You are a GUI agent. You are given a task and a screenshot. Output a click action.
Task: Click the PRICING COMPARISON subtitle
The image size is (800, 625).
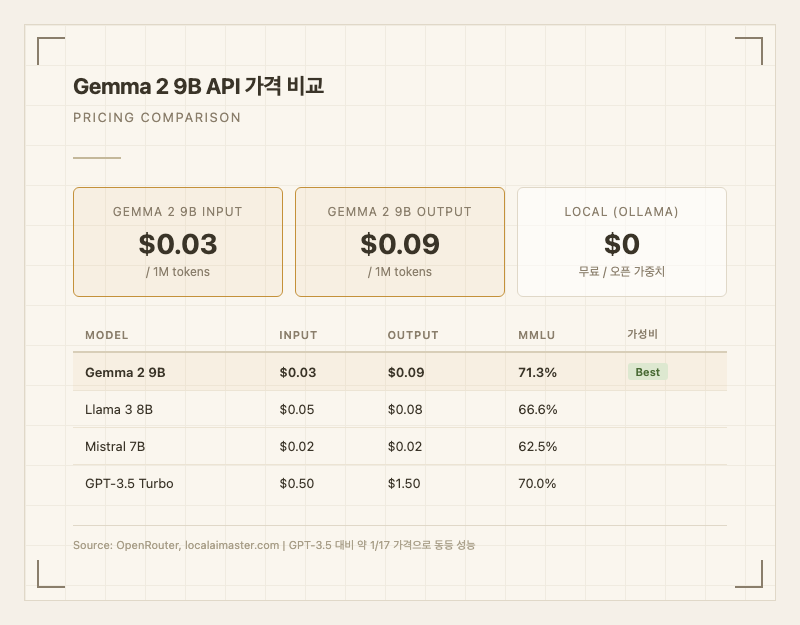click(x=157, y=118)
